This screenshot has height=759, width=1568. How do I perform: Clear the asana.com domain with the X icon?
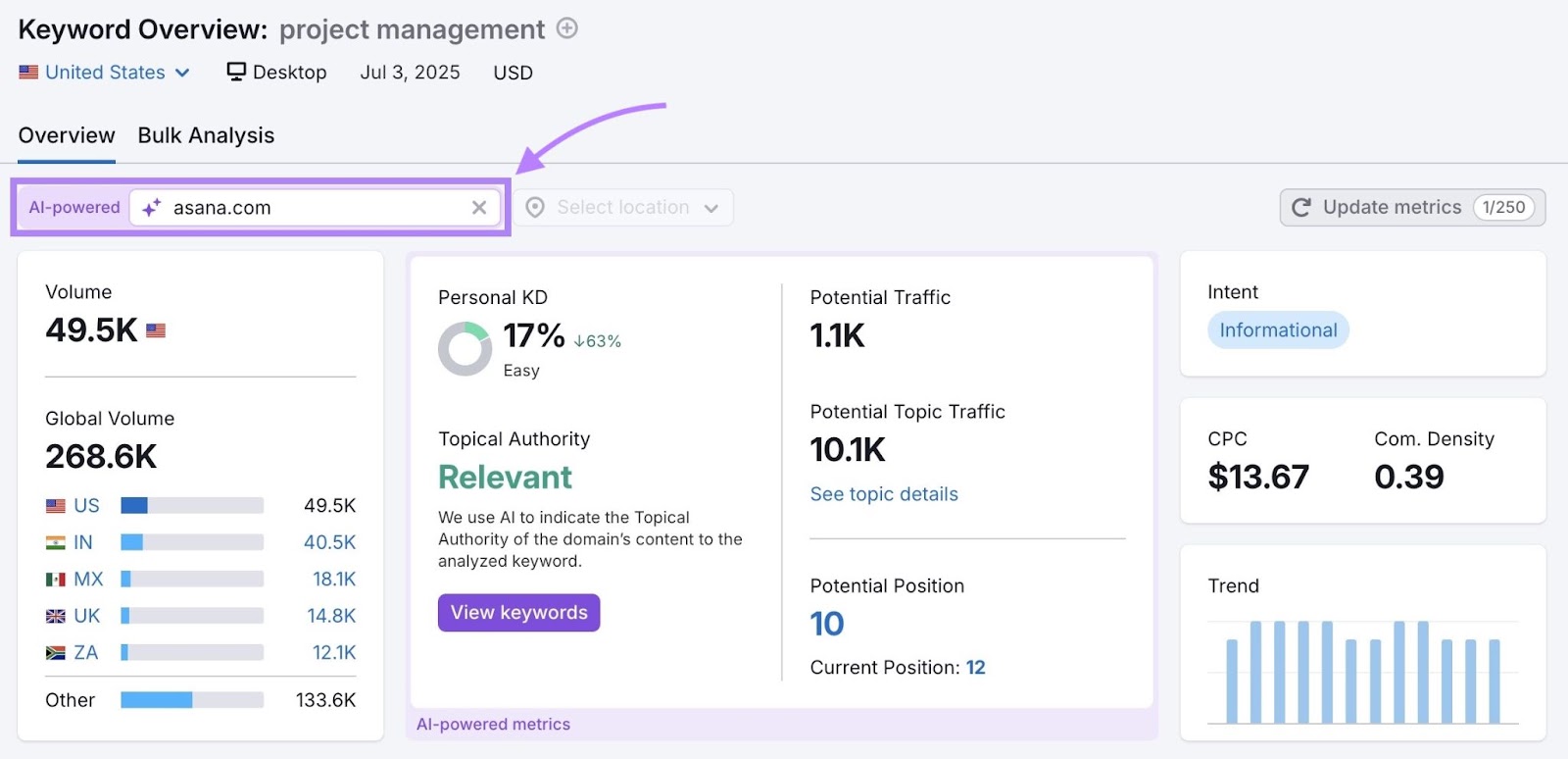(479, 207)
